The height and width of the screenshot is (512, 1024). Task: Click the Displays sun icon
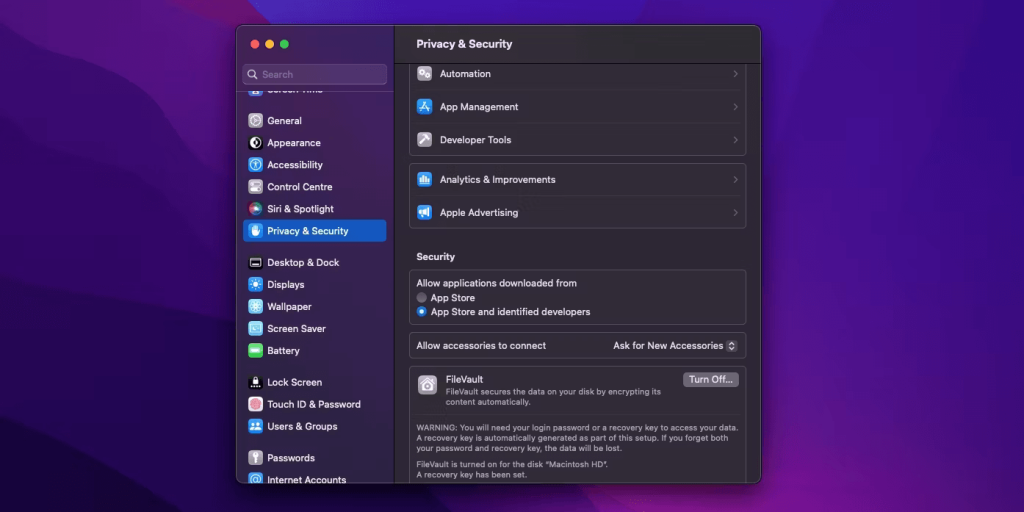click(255, 285)
